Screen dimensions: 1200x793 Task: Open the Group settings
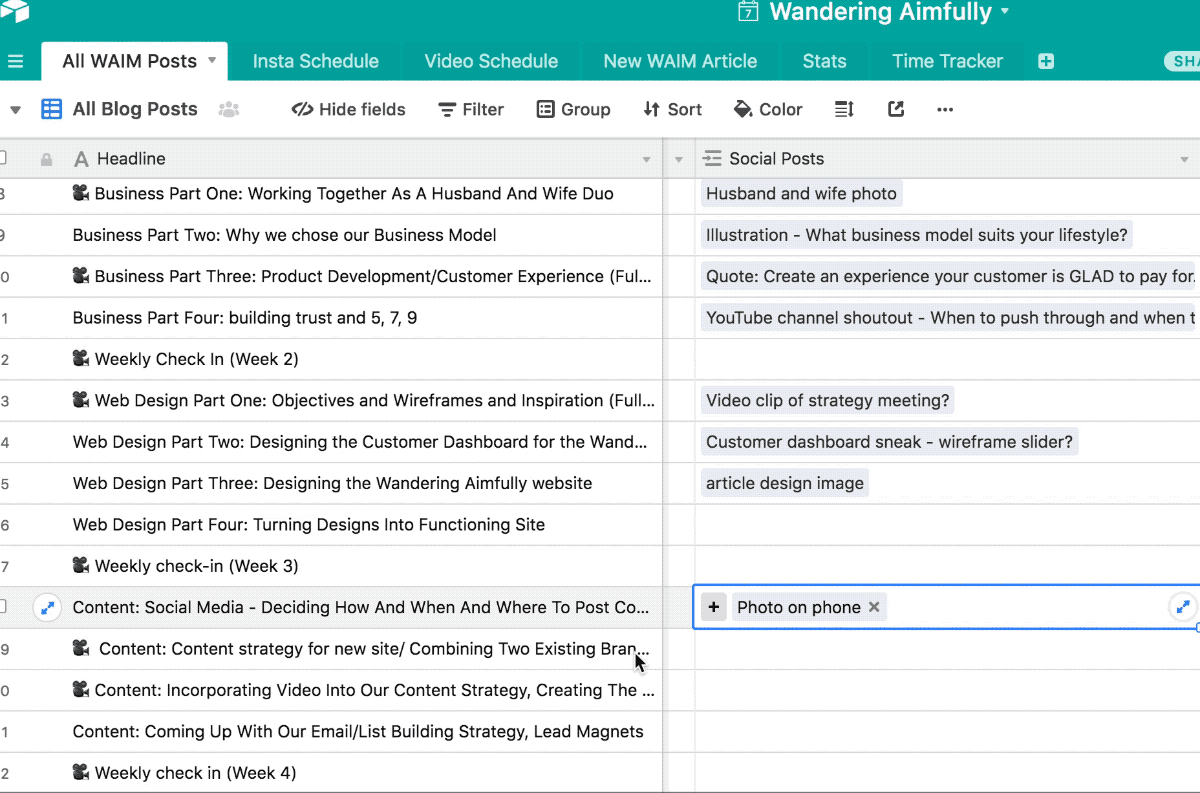tap(573, 109)
